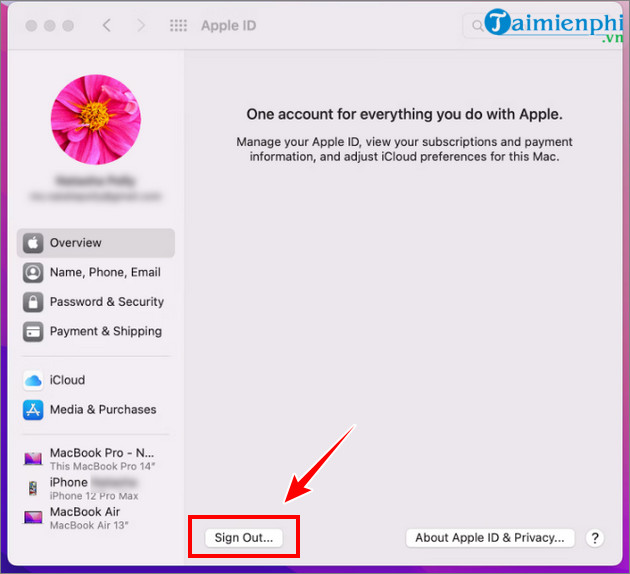630x574 pixels.
Task: Click the lock icon for Password & Security
Action: point(33,302)
